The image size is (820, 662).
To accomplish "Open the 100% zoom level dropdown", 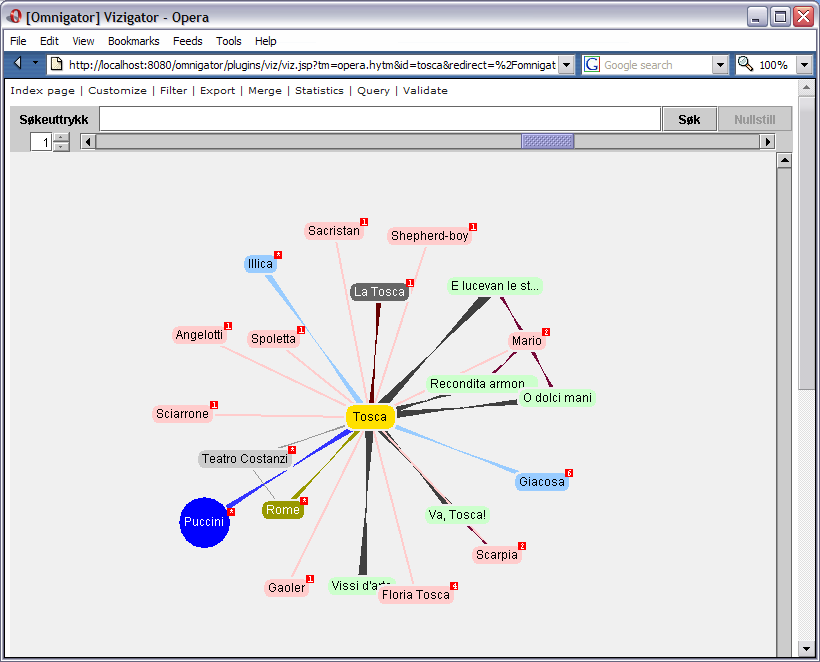I will [x=805, y=65].
